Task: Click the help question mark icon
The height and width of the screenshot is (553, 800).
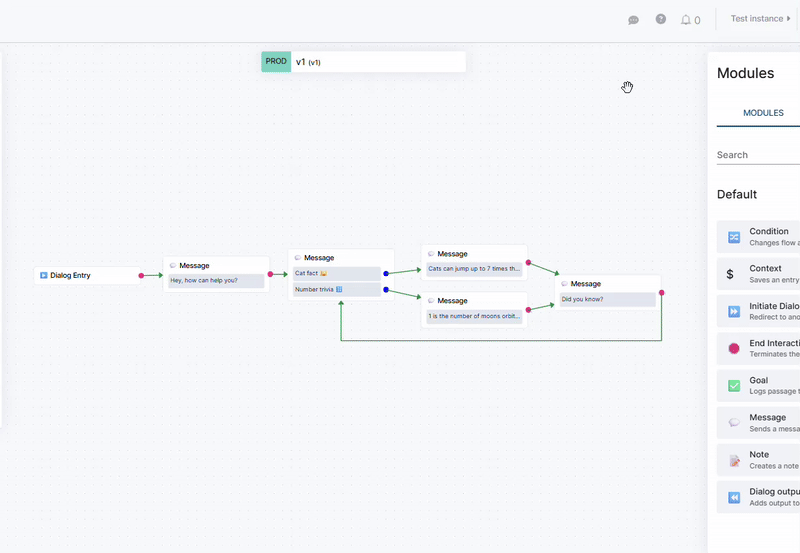Action: [x=661, y=19]
